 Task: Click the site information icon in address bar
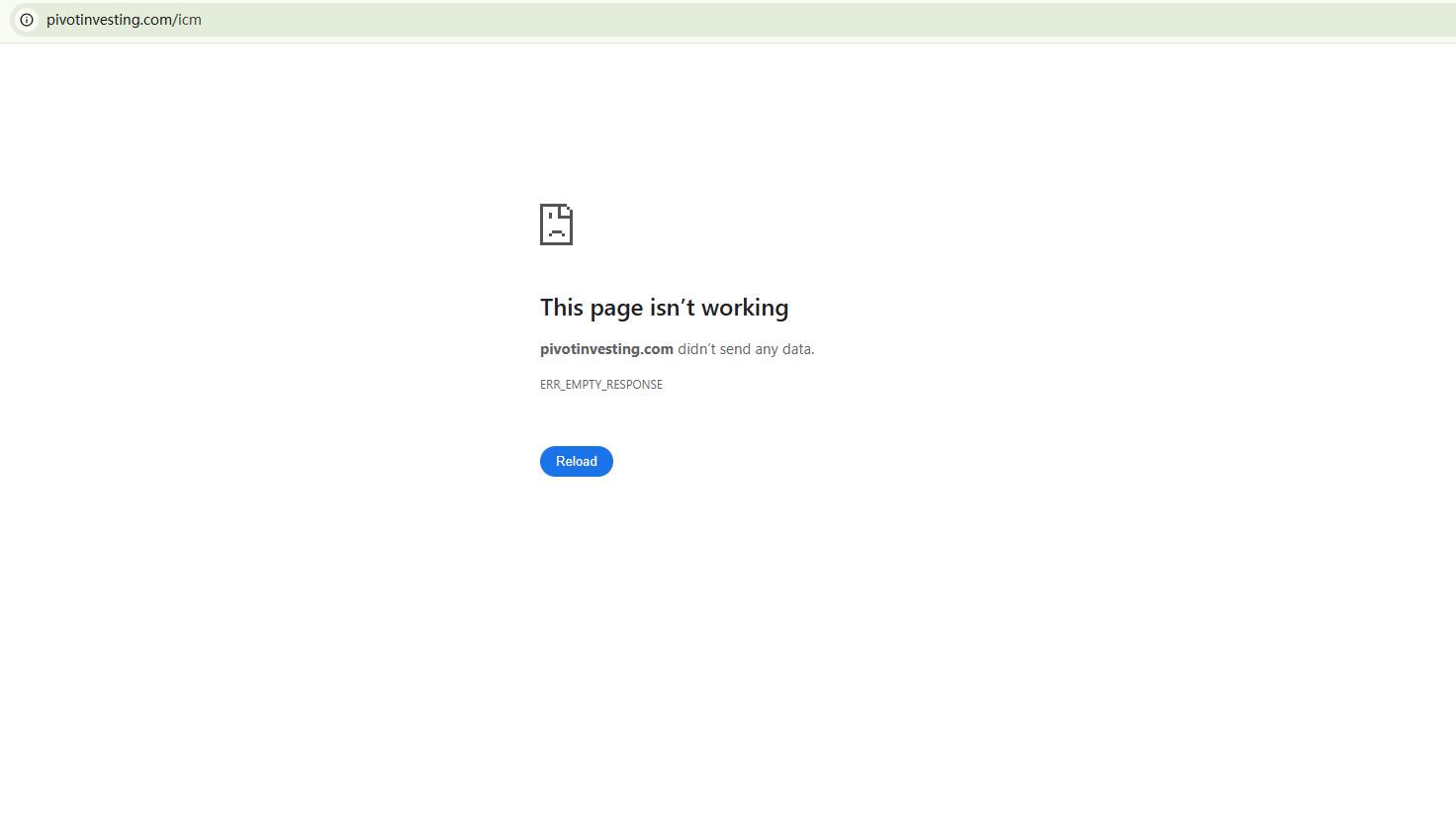pos(27,20)
